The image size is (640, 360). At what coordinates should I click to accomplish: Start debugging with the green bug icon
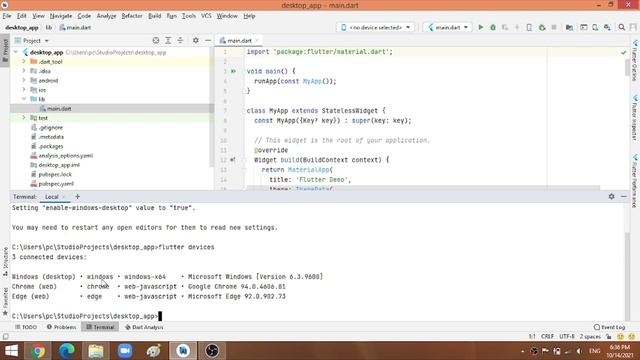click(493, 27)
